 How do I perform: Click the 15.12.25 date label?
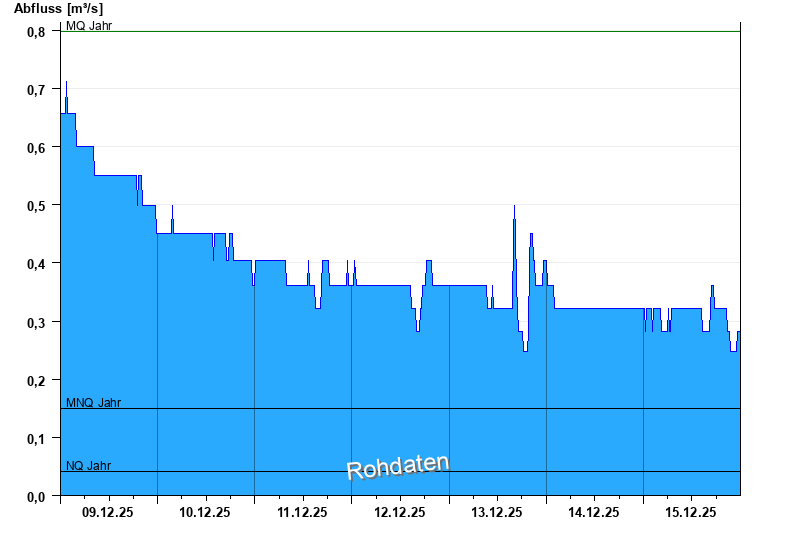[691, 512]
